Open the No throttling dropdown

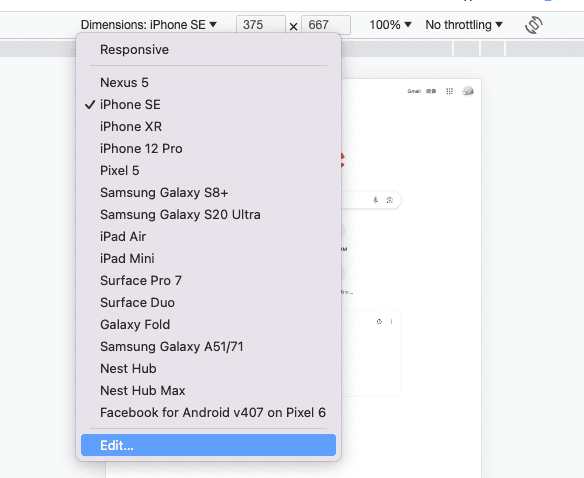(464, 25)
